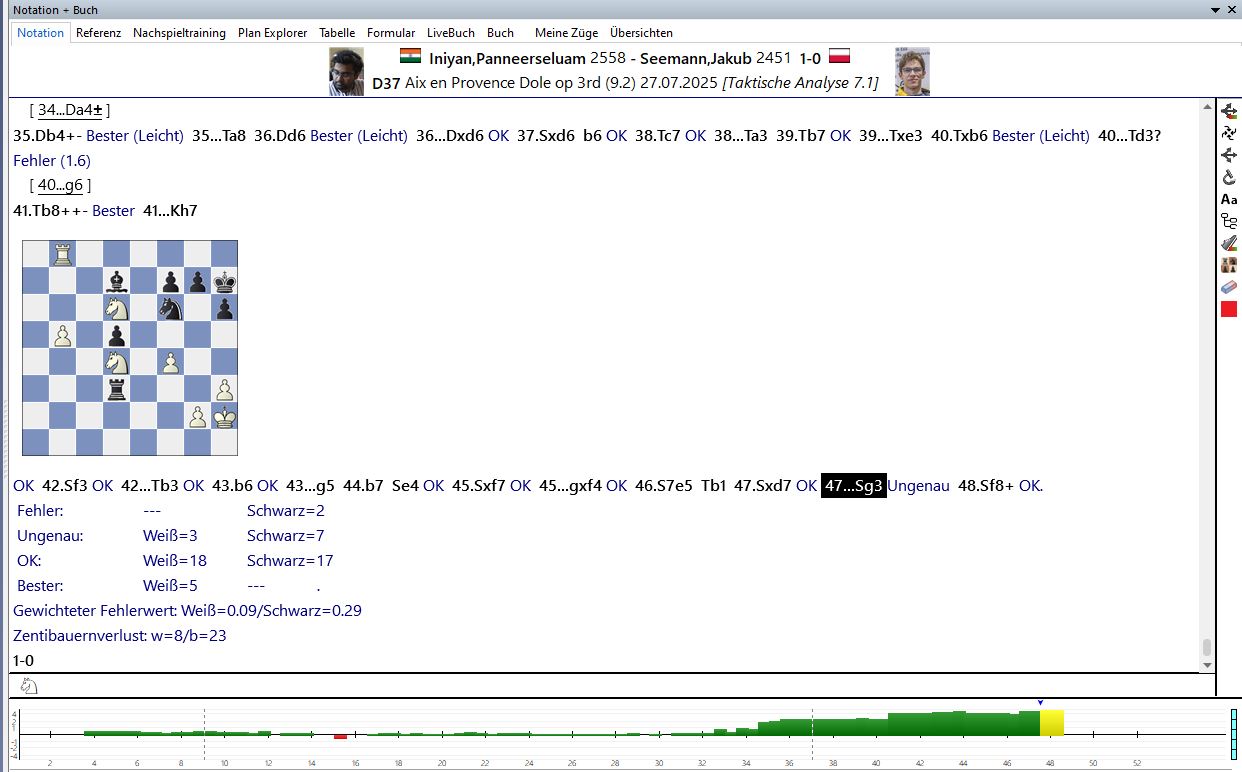Click the red bar in evaluation profile

tap(340, 737)
